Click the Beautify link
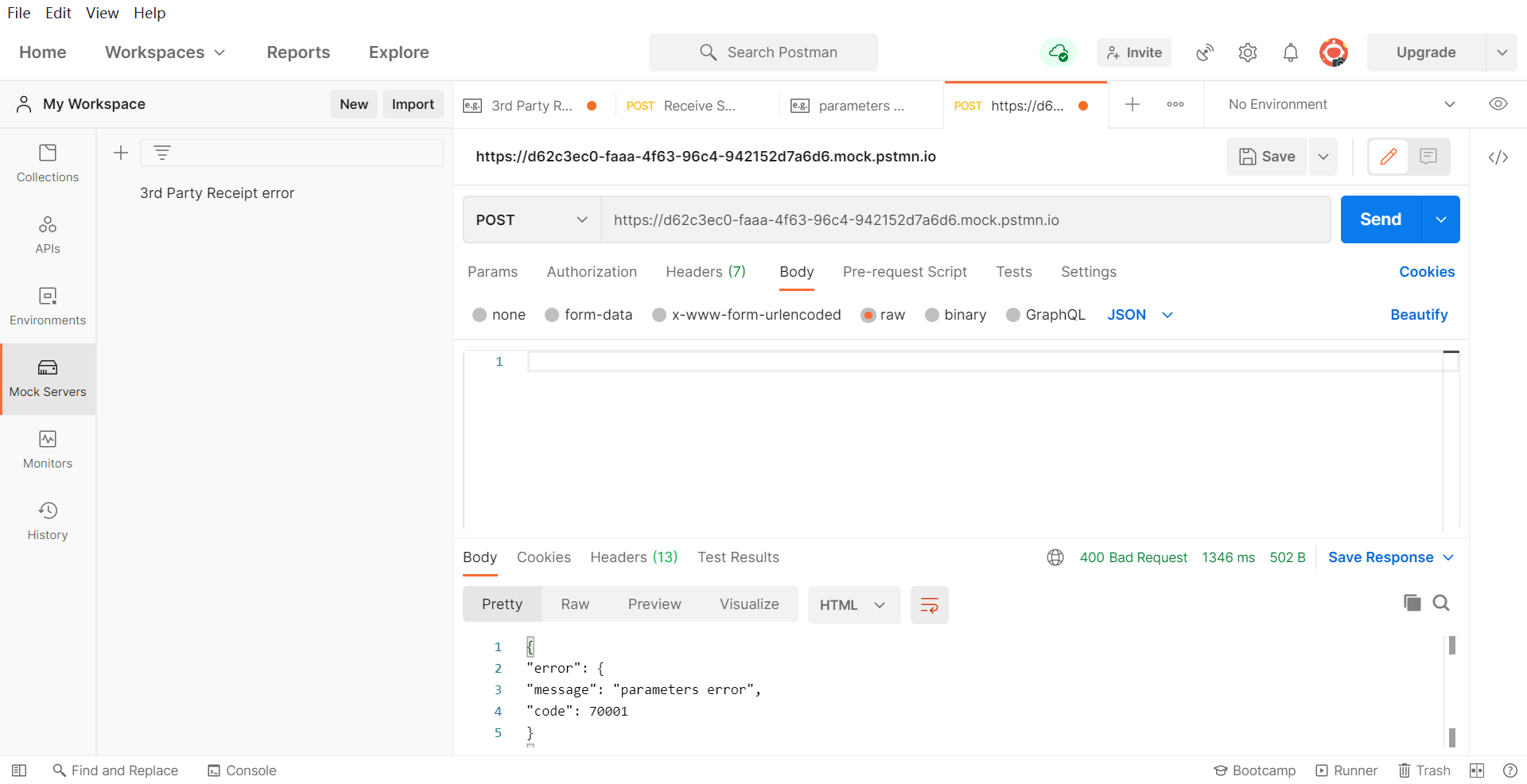This screenshot has height=784, width=1527. [x=1419, y=315]
